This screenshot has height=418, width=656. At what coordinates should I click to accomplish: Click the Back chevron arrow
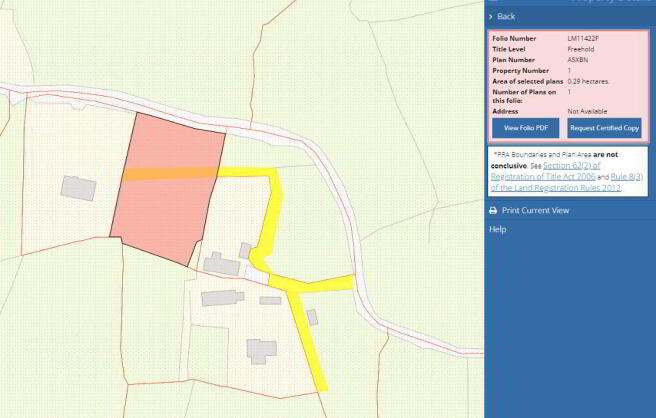tap(491, 17)
